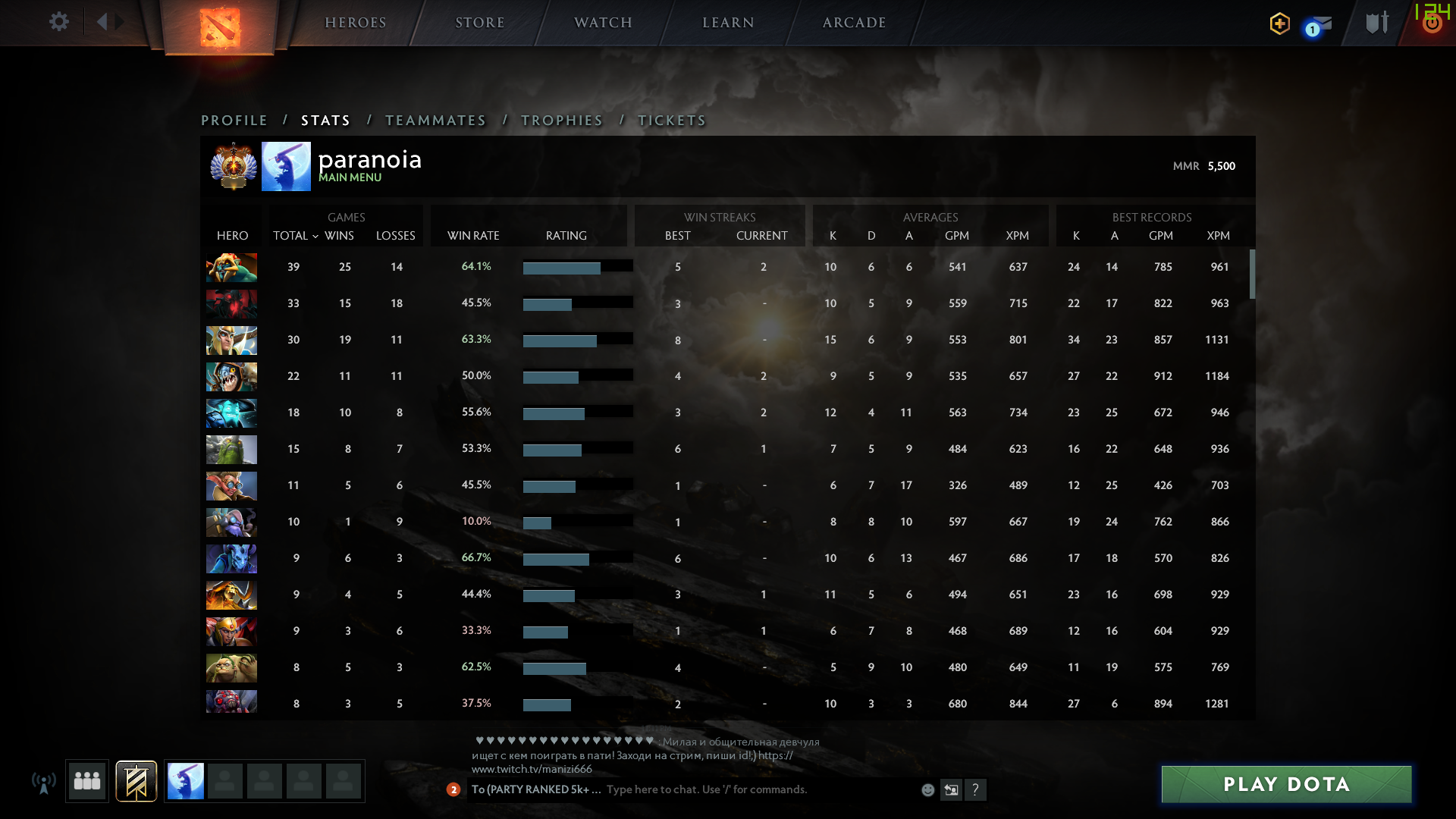
Task: Open the friends list icon showing three figures
Action: (86, 780)
